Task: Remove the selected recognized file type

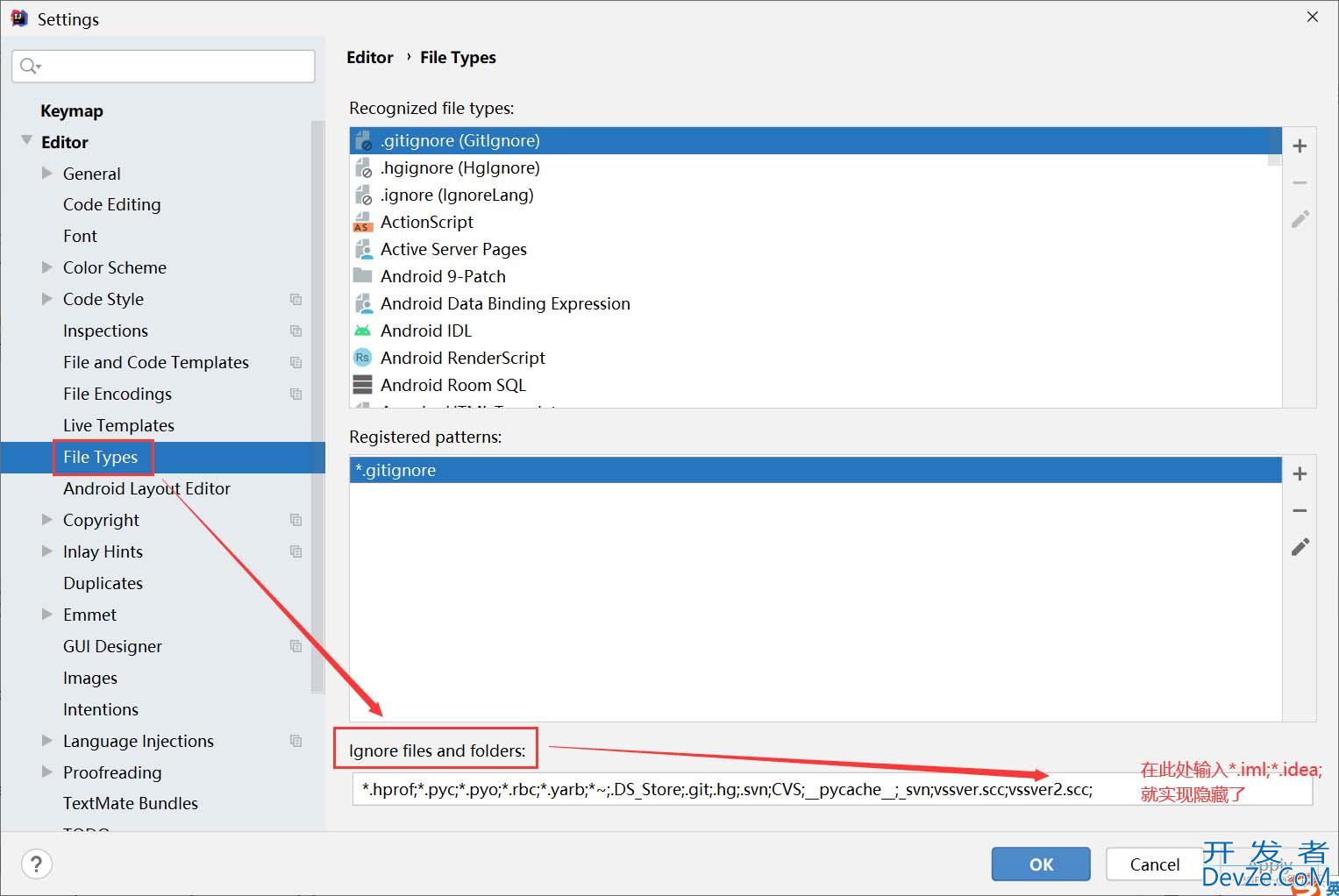Action: 1300,182
